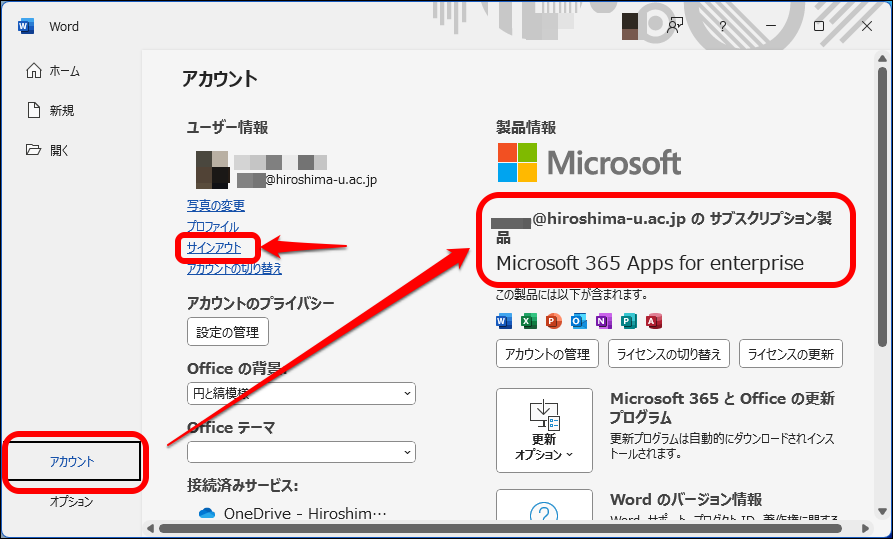Viewport: 893px width, 539px height.
Task: Click the feedback person icon in title bar
Action: point(675,26)
